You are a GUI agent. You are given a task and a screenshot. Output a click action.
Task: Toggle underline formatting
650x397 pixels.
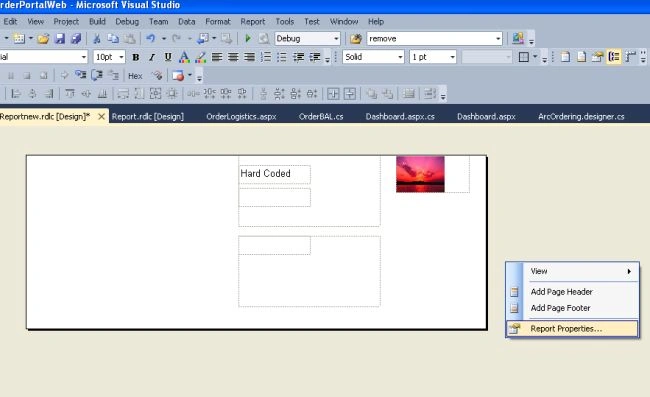click(x=168, y=57)
